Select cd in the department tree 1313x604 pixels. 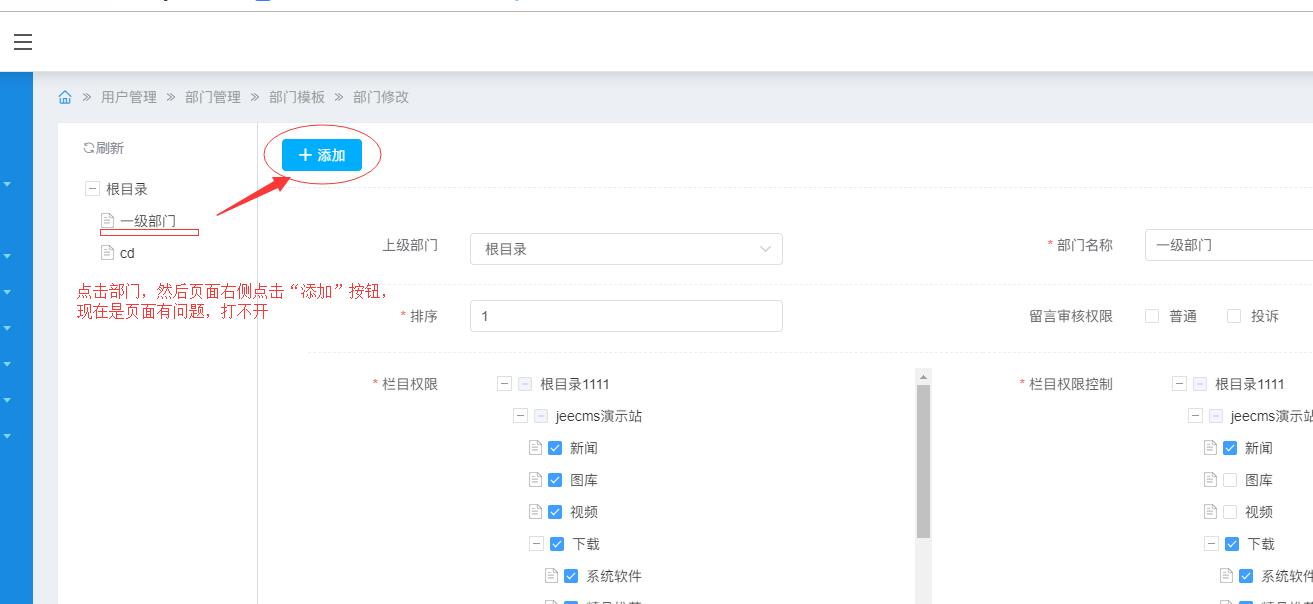pyautogui.click(x=127, y=253)
